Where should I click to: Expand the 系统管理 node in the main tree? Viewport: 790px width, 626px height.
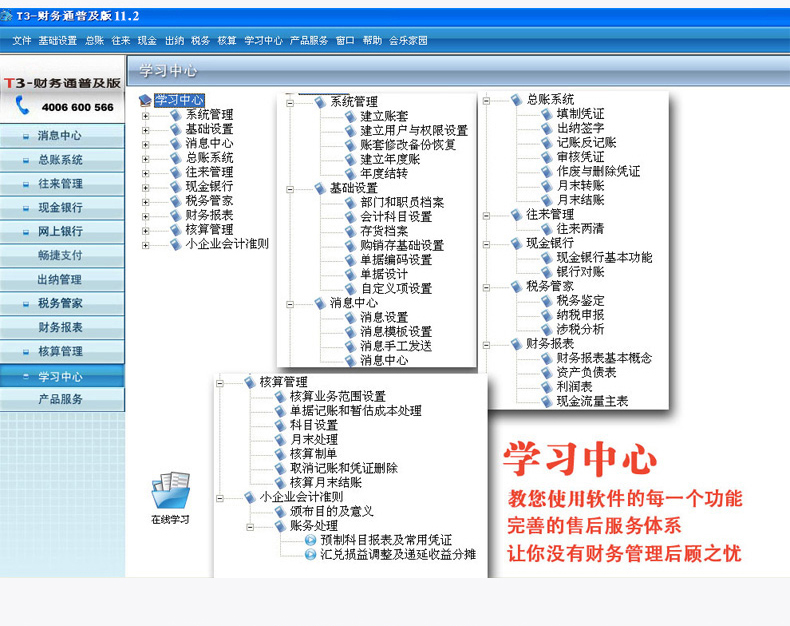pyautogui.click(x=146, y=116)
